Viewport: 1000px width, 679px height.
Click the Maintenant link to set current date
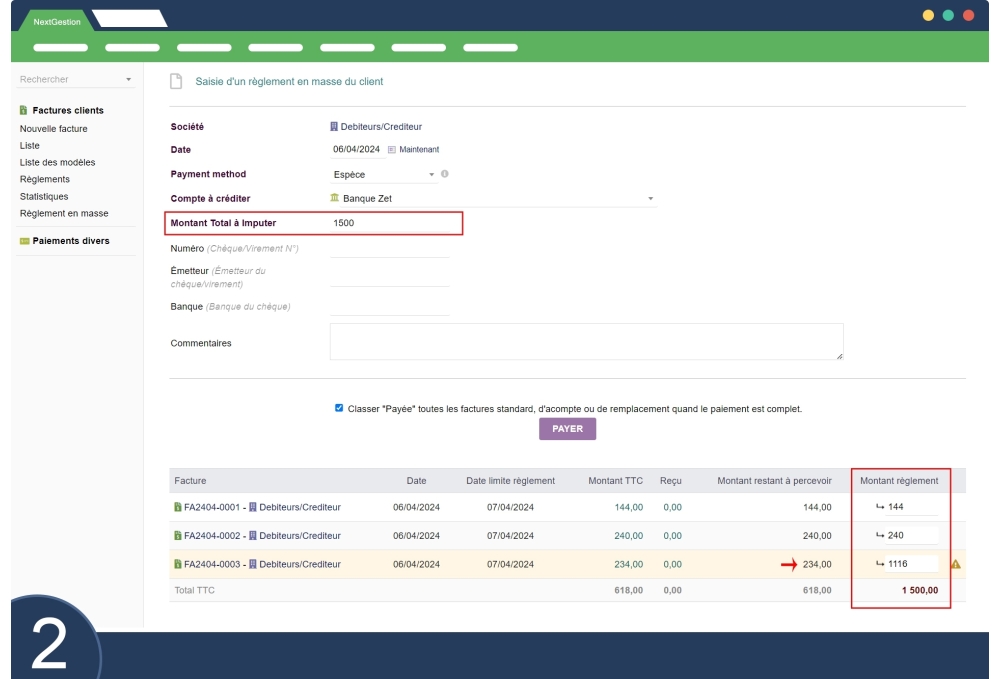(x=420, y=149)
